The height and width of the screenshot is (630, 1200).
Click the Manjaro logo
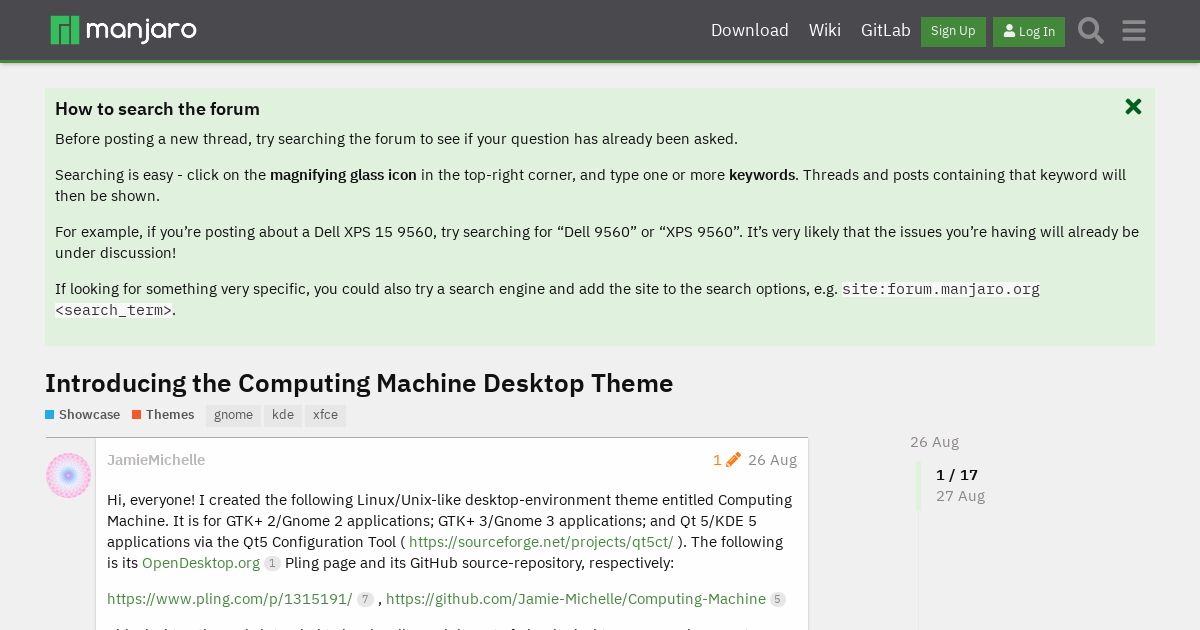pyautogui.click(x=124, y=30)
